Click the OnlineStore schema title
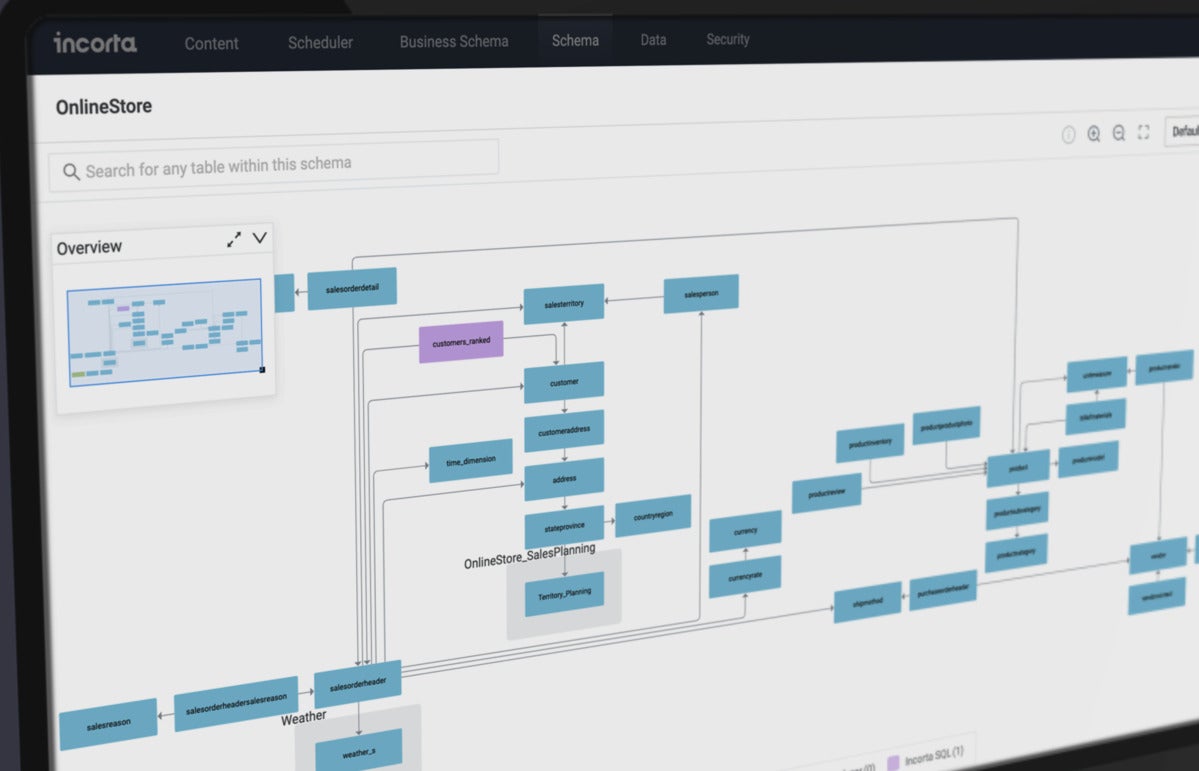Screen dimensions: 1199x771 pyautogui.click(x=103, y=106)
